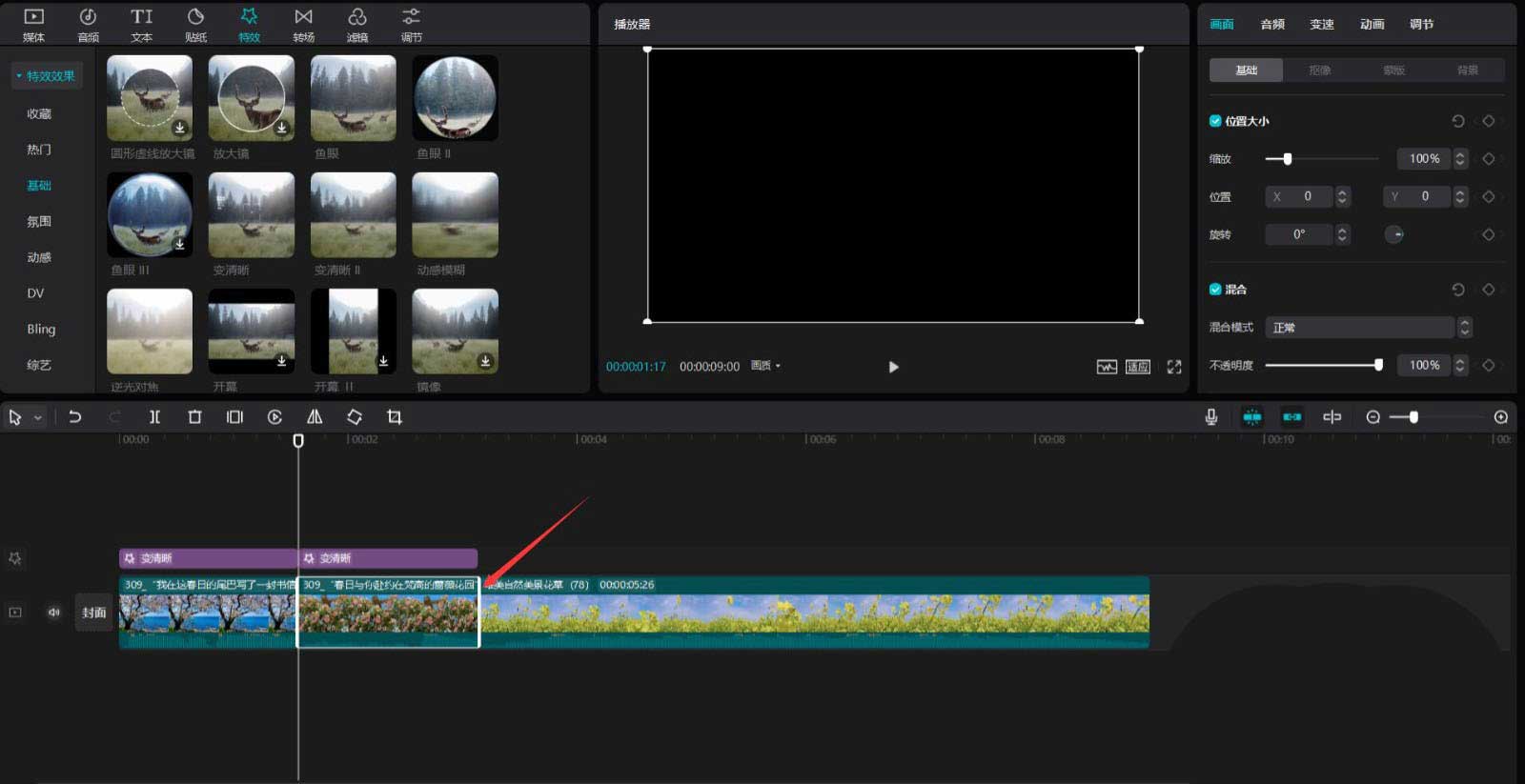This screenshot has width=1525, height=784.
Task: Click the microphone record voiceover icon
Action: [1211, 417]
